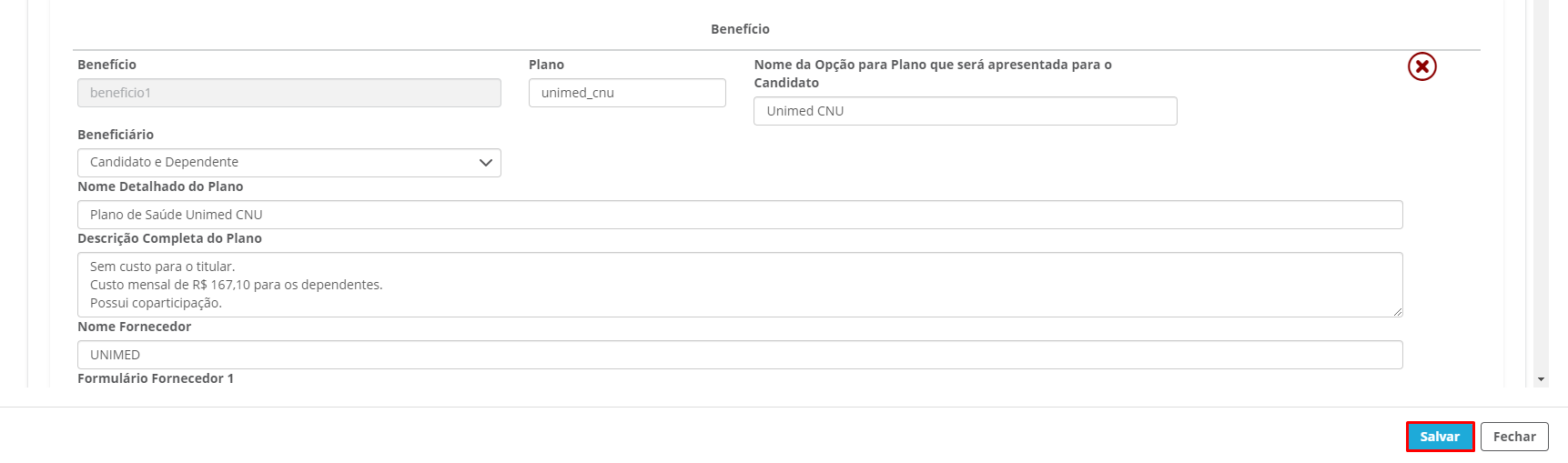Screen dimensions: 1568x463
Task: Open the Beneficiário dropdown
Action: (x=288, y=163)
